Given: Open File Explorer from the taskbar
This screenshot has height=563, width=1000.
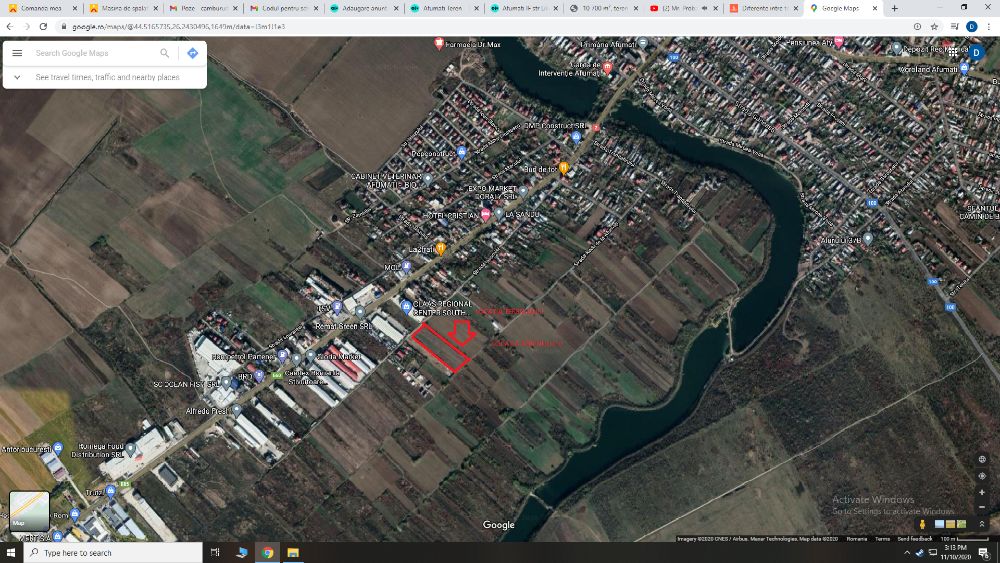Looking at the screenshot, I should pyautogui.click(x=293, y=553).
